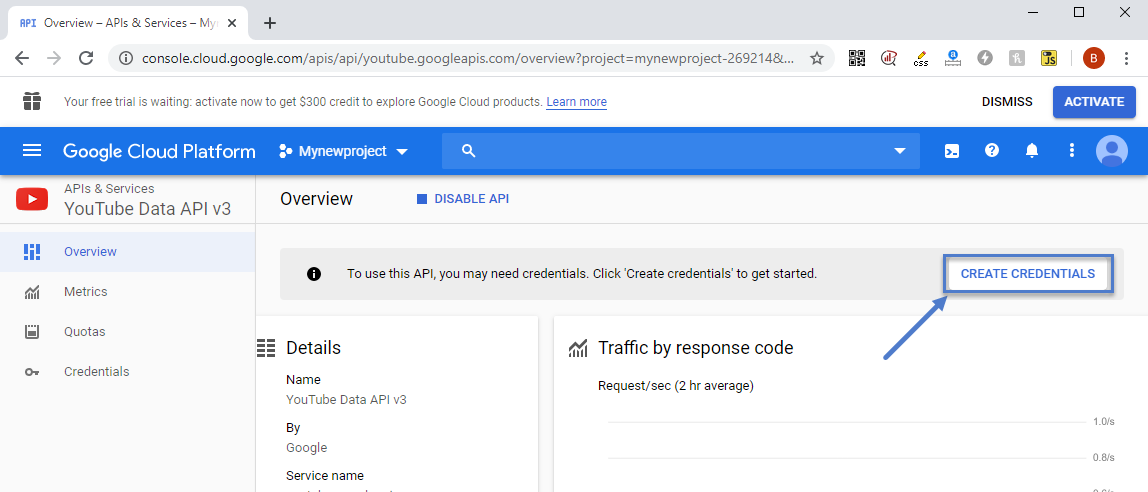Open the hamburger navigation menu
The width and height of the screenshot is (1148, 492).
tap(31, 151)
